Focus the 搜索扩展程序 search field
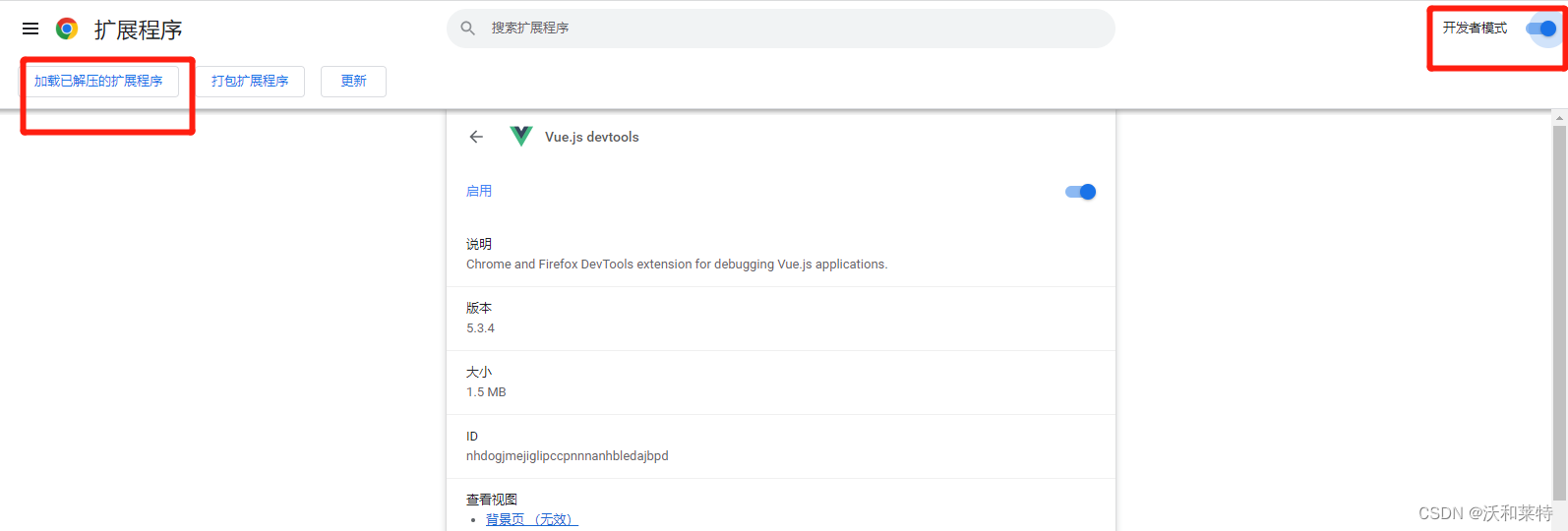The width and height of the screenshot is (1568, 531). click(781, 29)
